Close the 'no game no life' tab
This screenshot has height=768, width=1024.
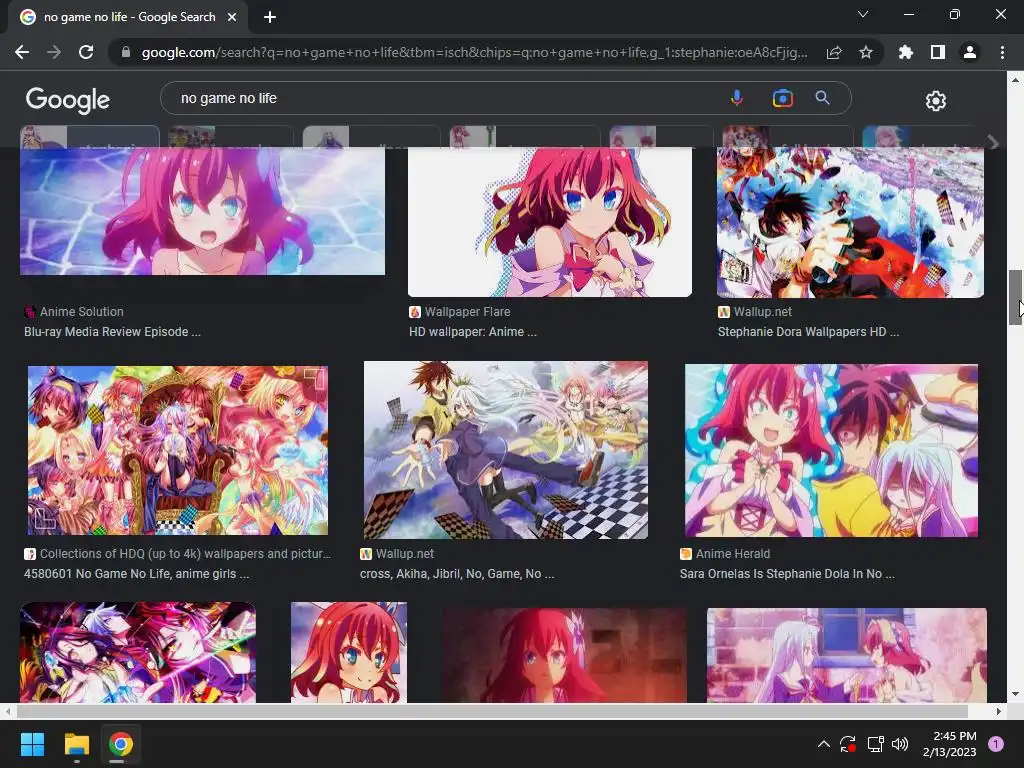pyautogui.click(x=232, y=17)
